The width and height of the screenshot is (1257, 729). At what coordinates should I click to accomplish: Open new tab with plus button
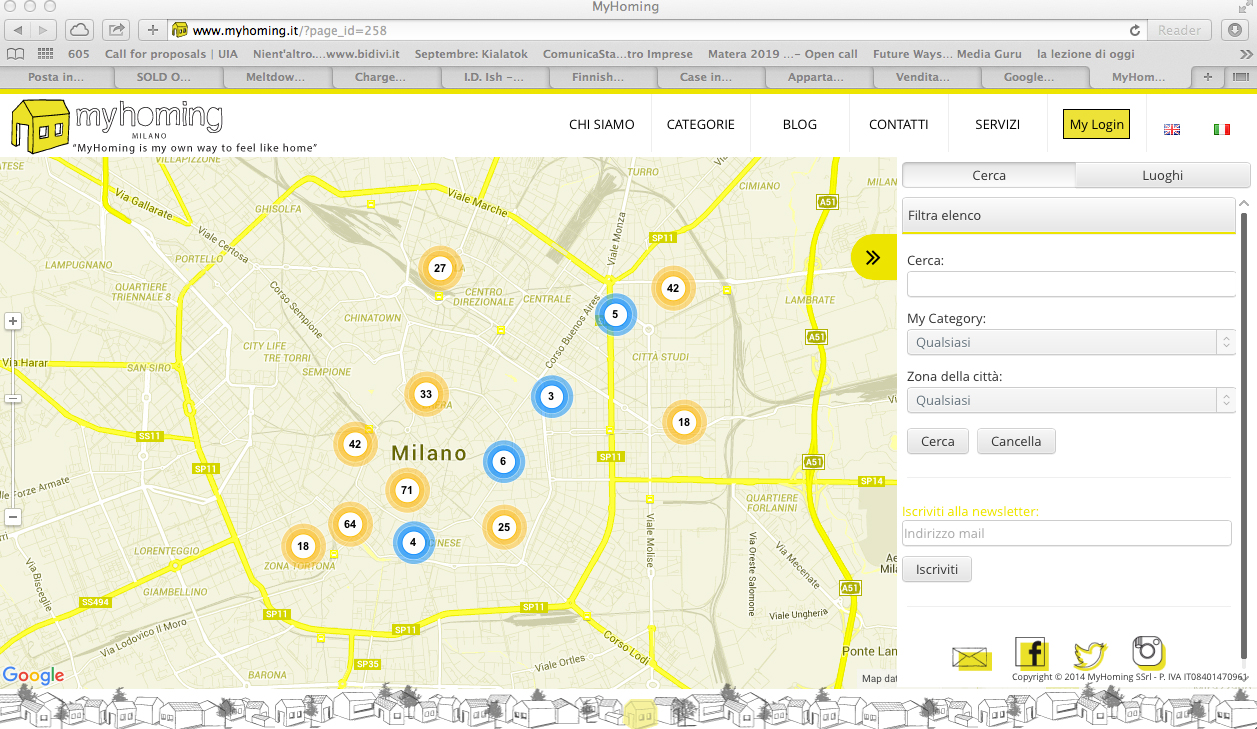(x=1208, y=77)
